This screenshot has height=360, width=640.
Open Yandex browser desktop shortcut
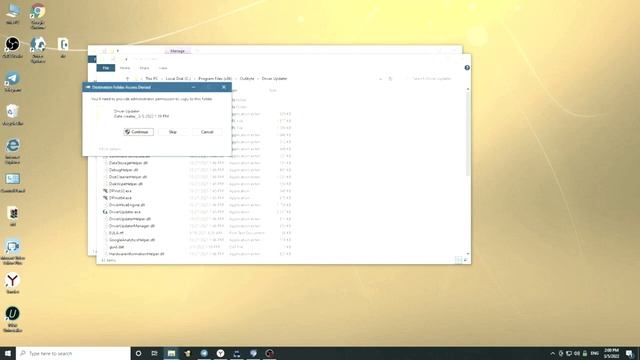[x=13, y=283]
